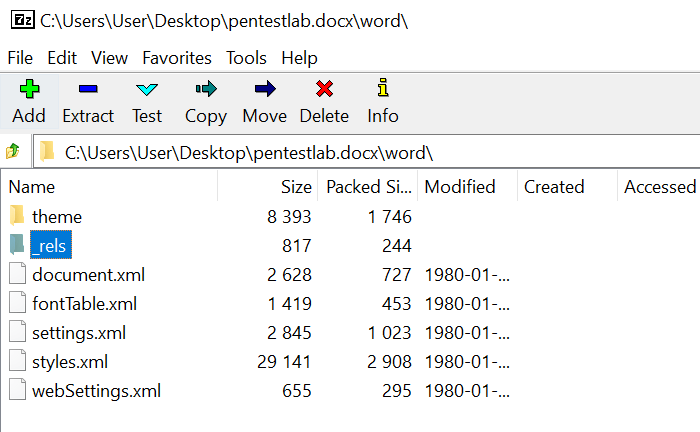
Task: Click modified date of document.xml
Action: 467,275
